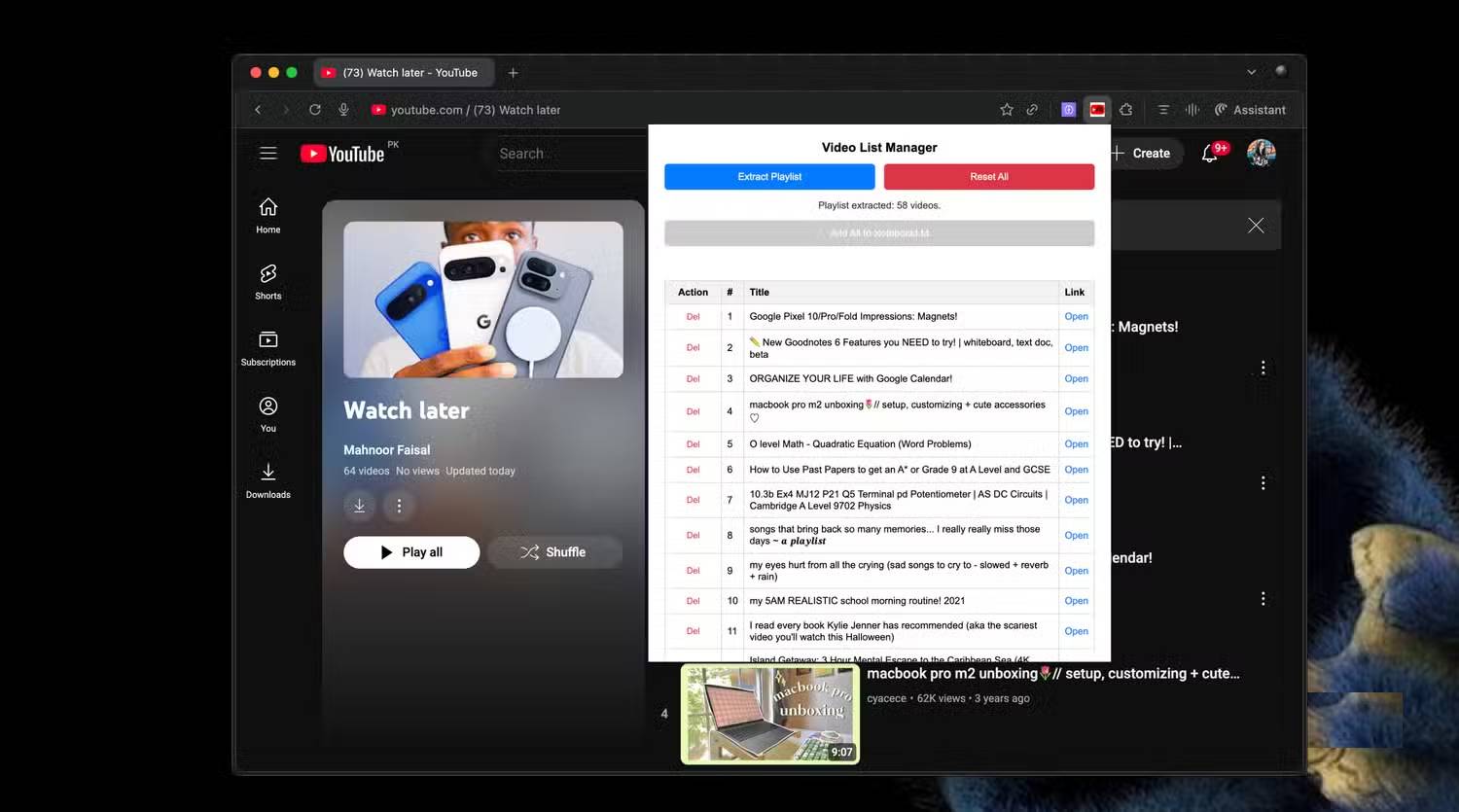Download the Watch later playlist
This screenshot has width=1459, height=812.
[359, 506]
